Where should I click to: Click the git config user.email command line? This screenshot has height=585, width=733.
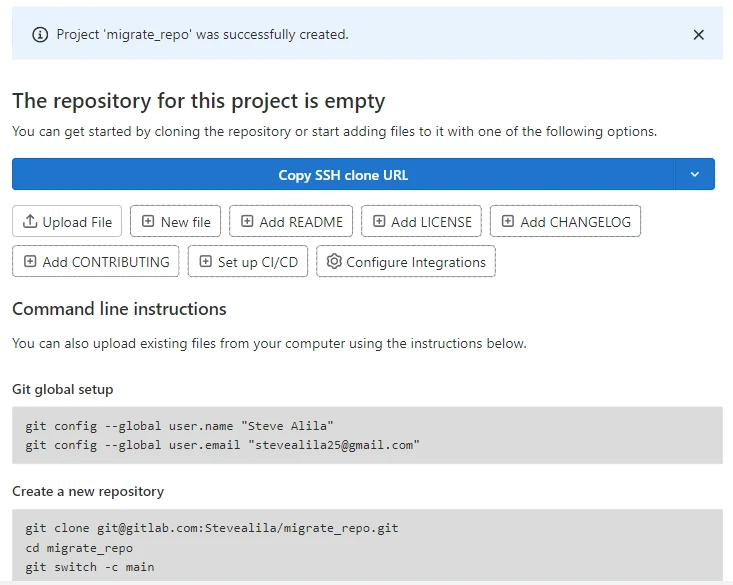(x=222, y=444)
